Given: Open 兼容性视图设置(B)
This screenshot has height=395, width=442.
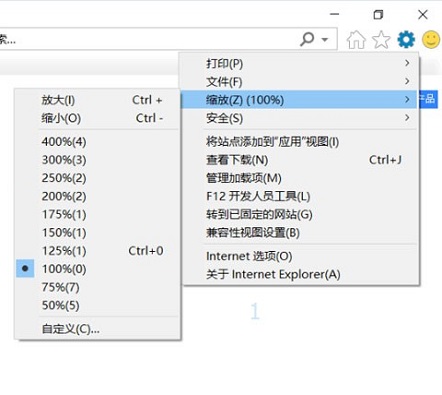Looking at the screenshot, I should coord(299,233).
